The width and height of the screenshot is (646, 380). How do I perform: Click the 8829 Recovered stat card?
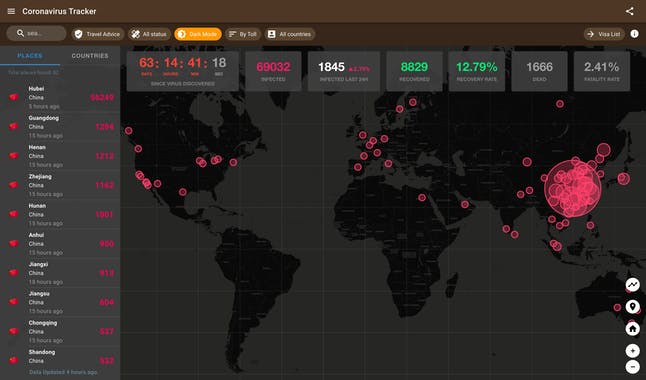click(414, 71)
